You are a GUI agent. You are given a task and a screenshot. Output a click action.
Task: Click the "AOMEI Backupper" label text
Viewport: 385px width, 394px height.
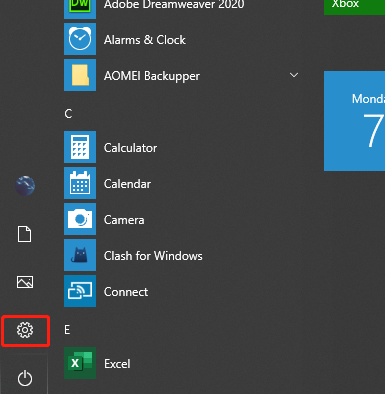pos(152,76)
